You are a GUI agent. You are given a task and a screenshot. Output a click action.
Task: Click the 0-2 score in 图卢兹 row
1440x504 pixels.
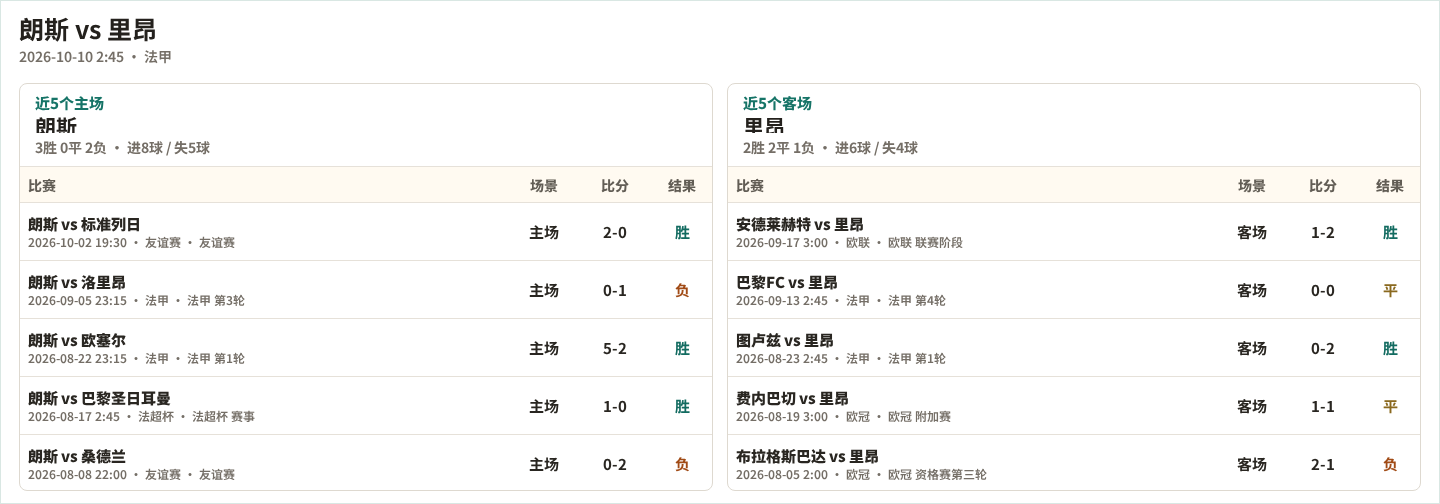pos(1323,348)
